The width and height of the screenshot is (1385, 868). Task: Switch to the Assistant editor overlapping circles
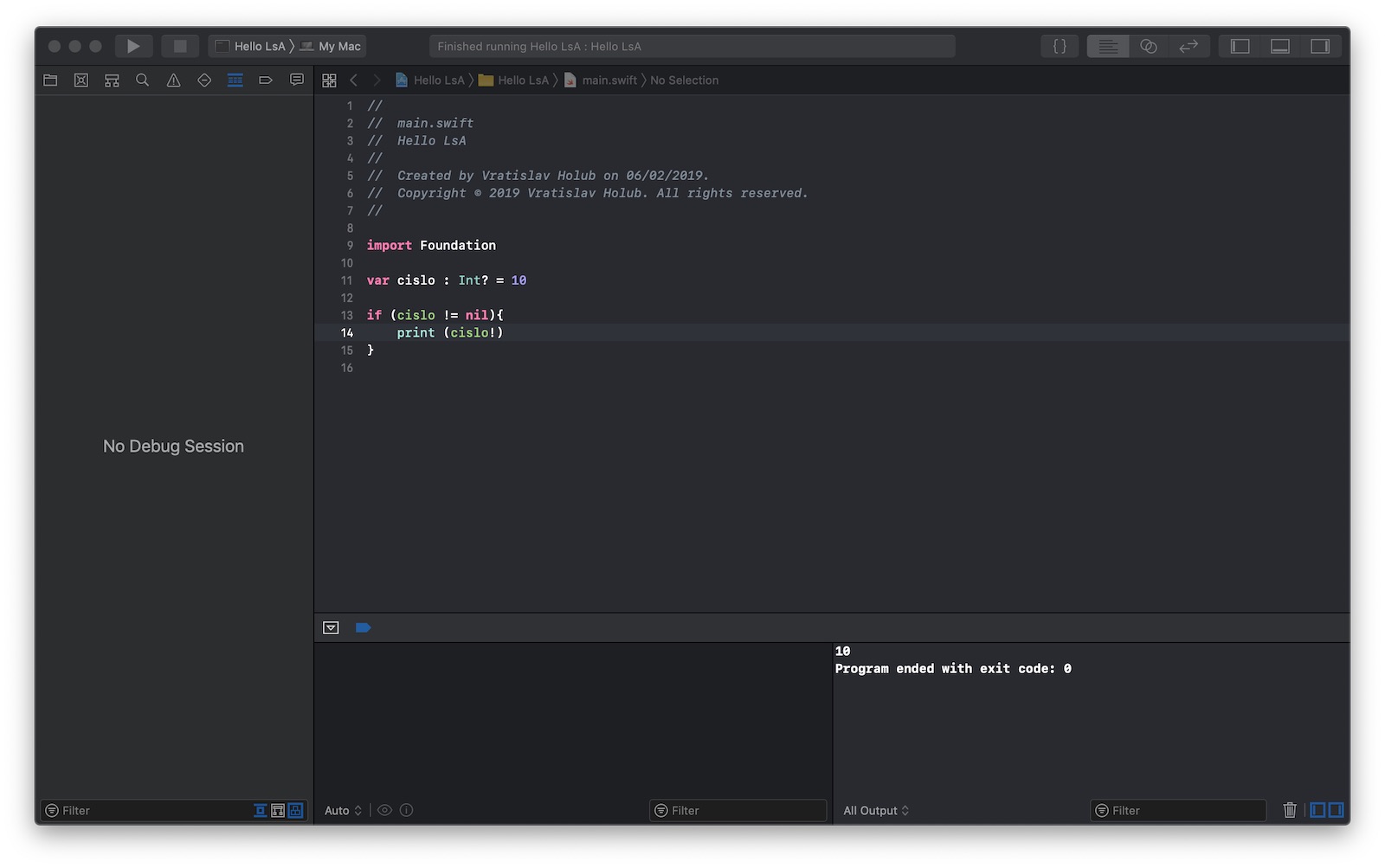(1149, 46)
